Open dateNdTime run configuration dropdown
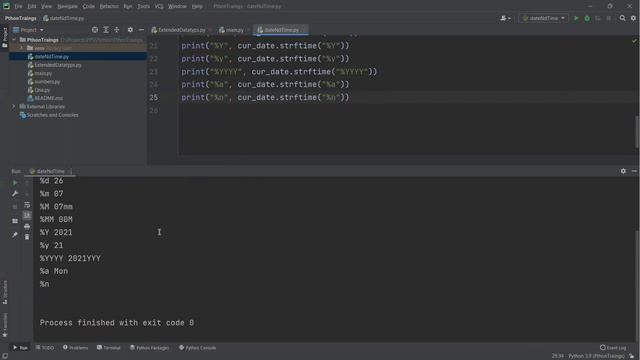The height and width of the screenshot is (360, 640). pyautogui.click(x=543, y=18)
